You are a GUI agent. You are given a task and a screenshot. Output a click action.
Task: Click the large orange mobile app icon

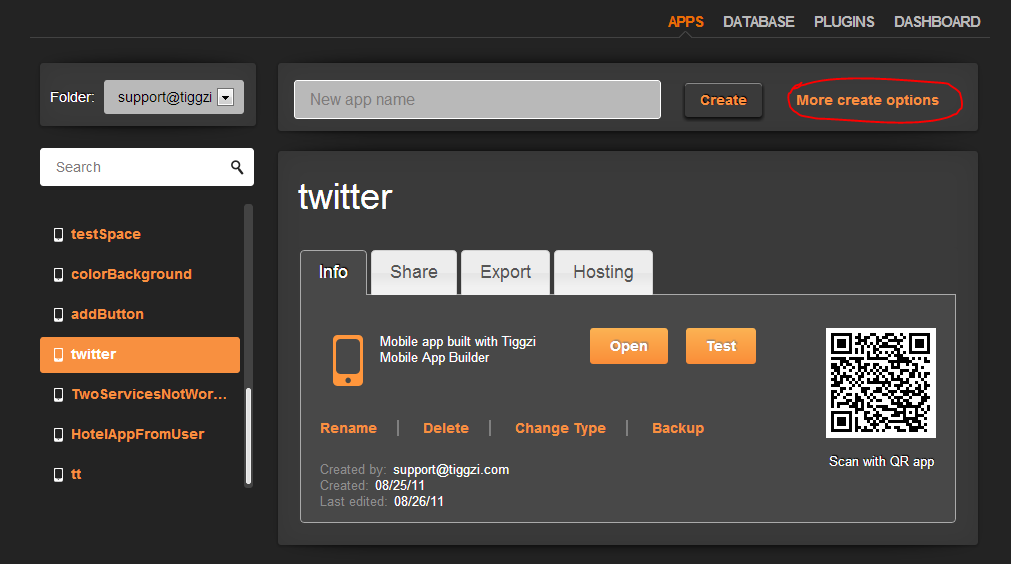pos(348,360)
